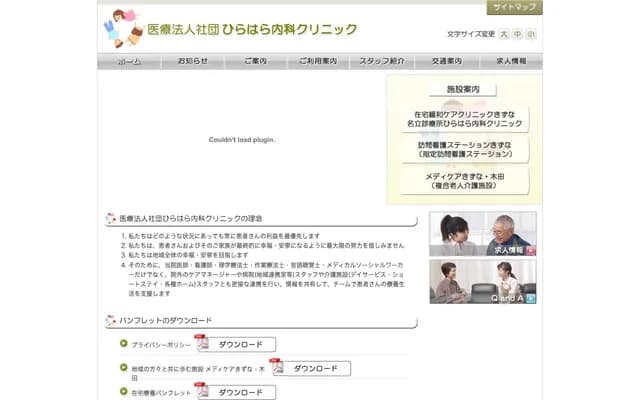The image size is (640, 400).
Task: Click the PDF icon for 在宅療養パンフレット
Action: point(201,392)
